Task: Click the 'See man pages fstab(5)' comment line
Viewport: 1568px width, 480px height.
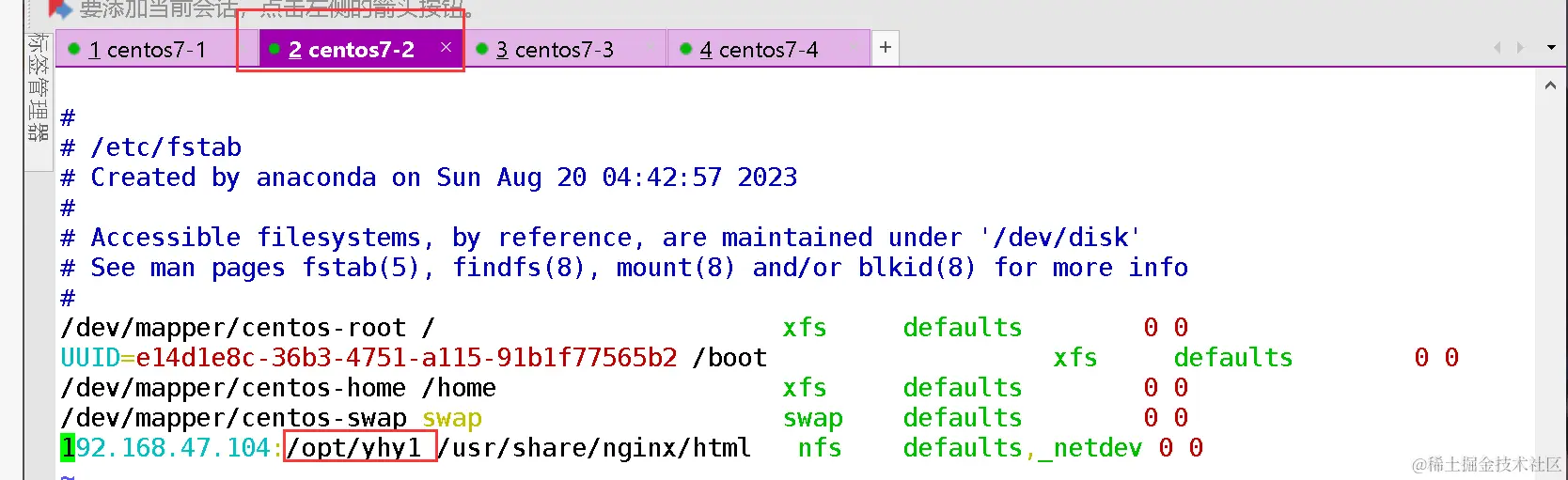Action: 624,268
